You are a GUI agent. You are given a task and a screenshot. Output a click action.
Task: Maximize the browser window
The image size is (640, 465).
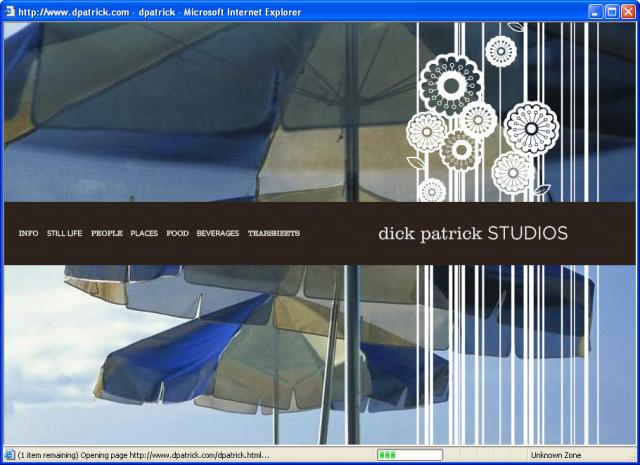610,11
